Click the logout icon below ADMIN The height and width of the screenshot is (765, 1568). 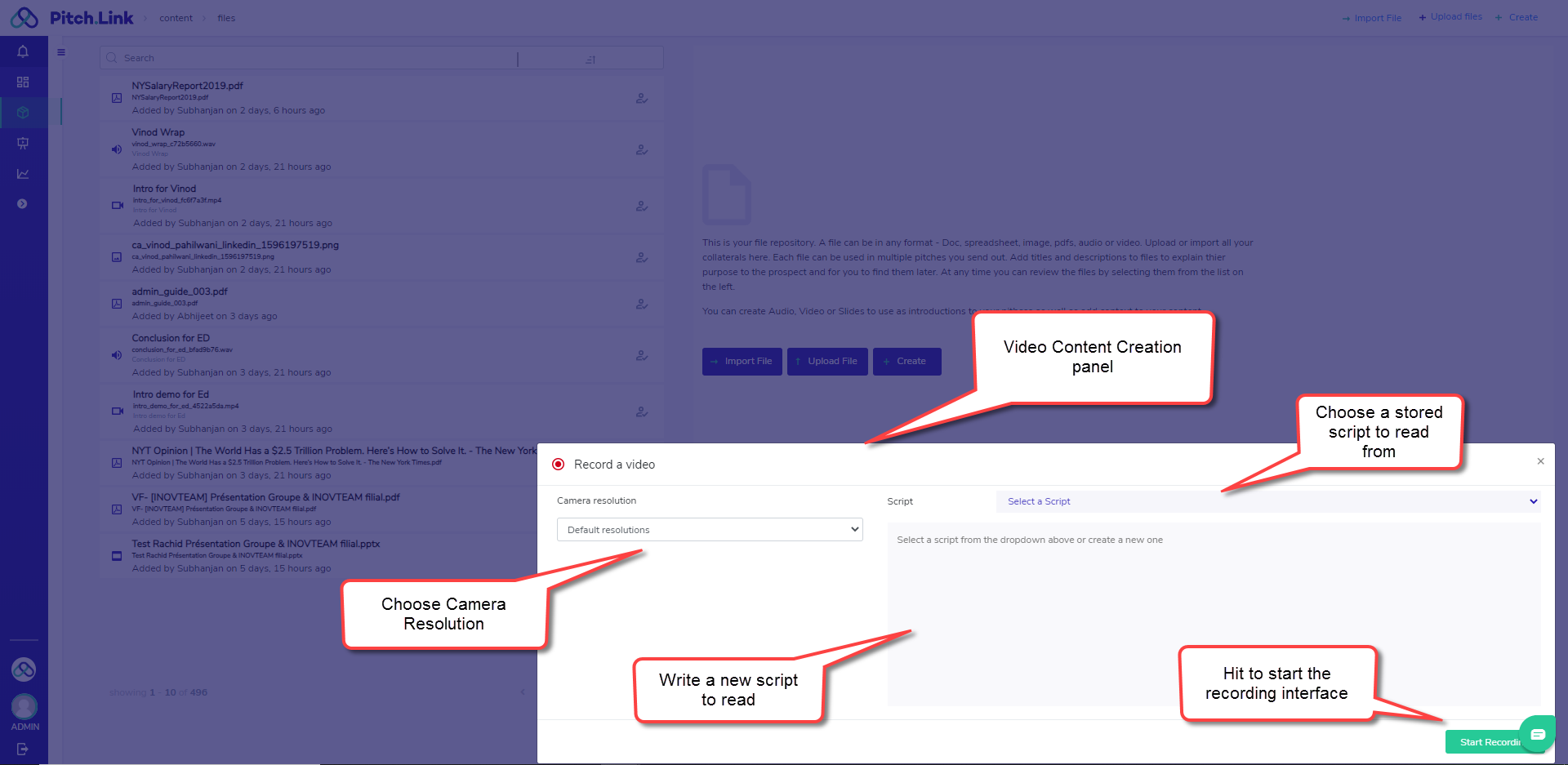(x=23, y=749)
